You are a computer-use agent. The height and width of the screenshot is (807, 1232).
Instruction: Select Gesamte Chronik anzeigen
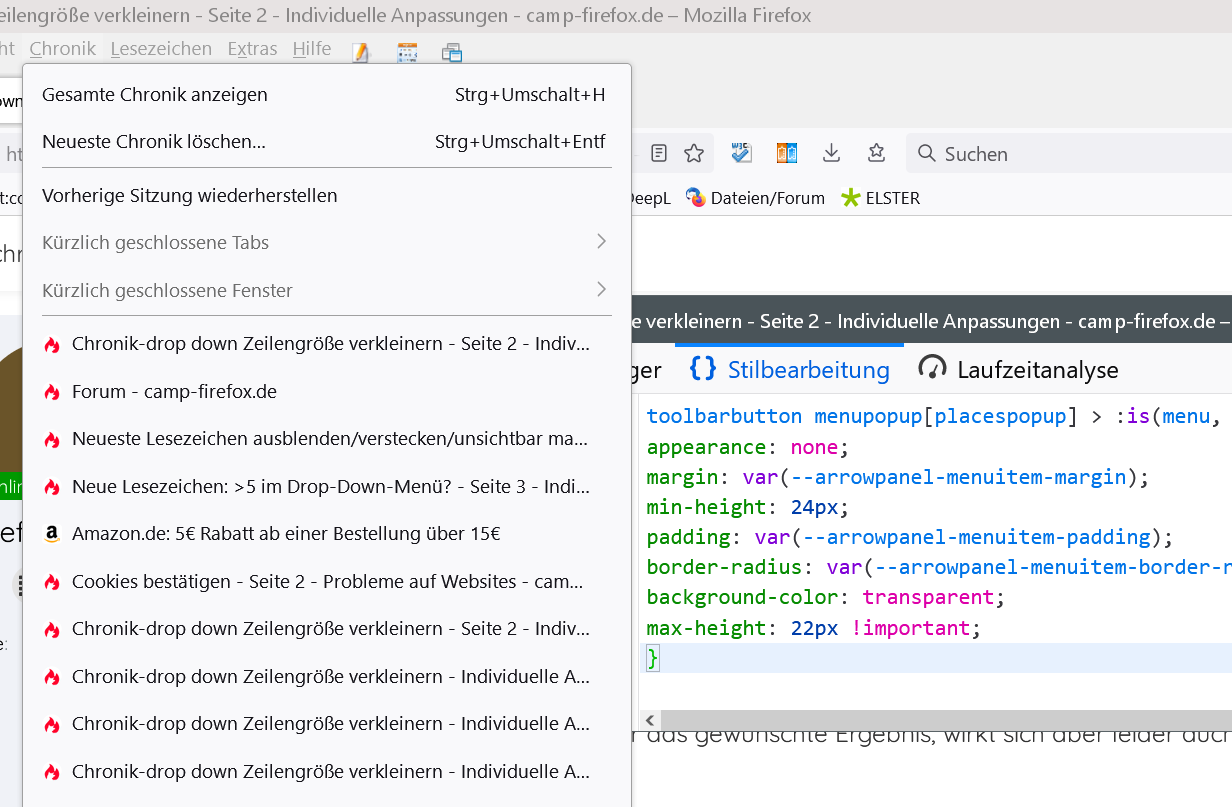[155, 95]
